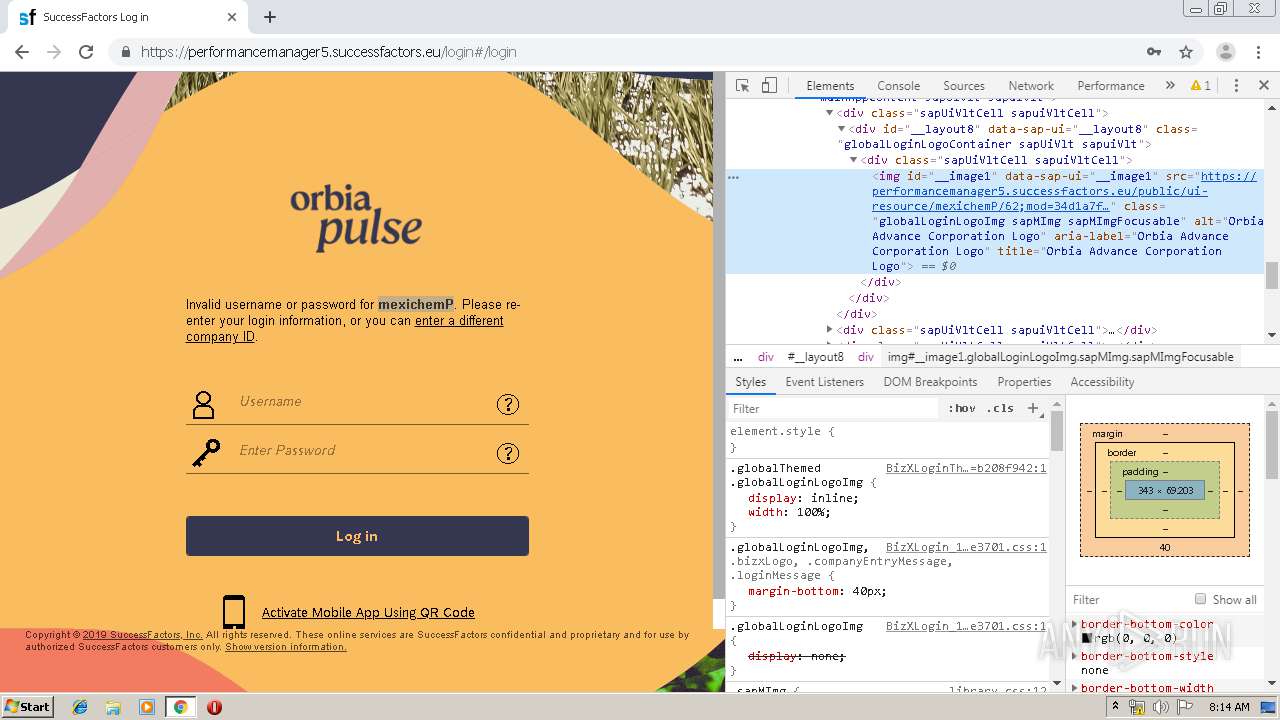Expand the border-bottom-color computed property

point(1076,624)
